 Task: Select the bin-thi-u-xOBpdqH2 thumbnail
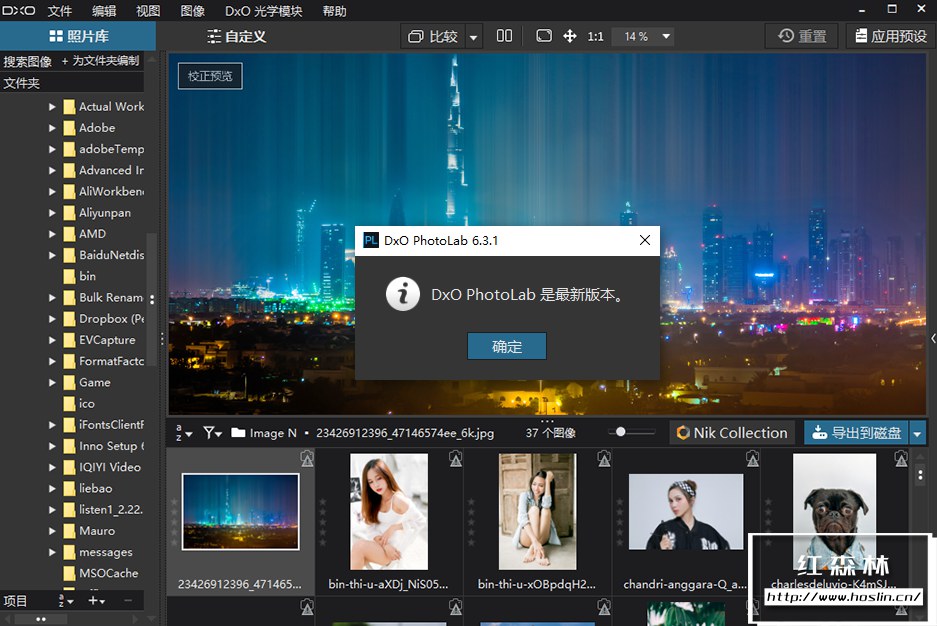(538, 511)
